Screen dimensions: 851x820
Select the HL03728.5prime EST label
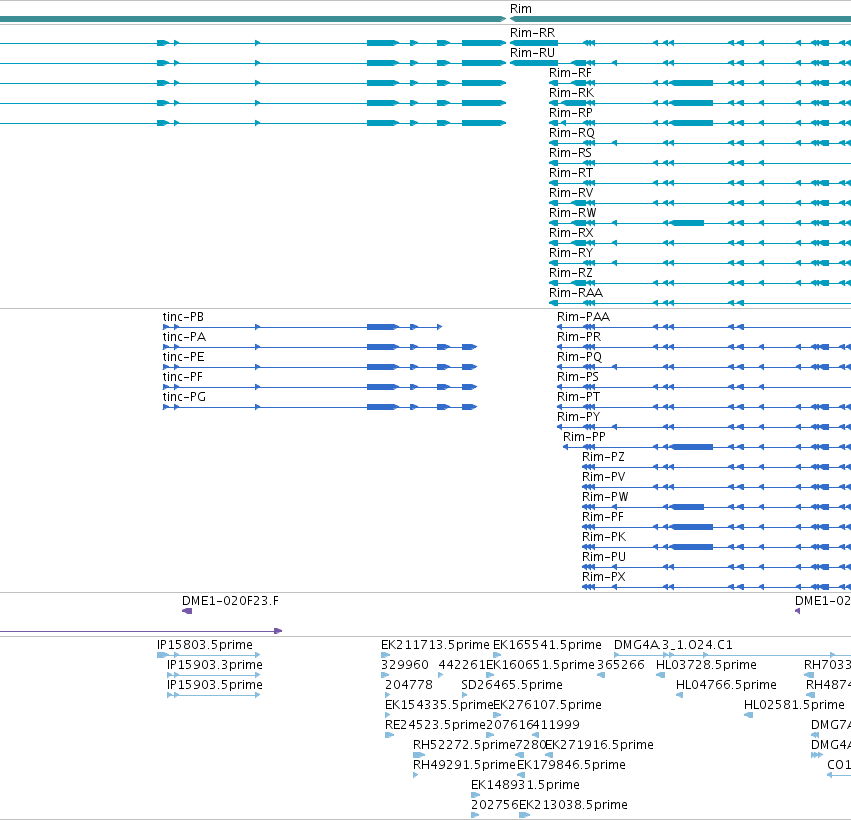[706, 665]
